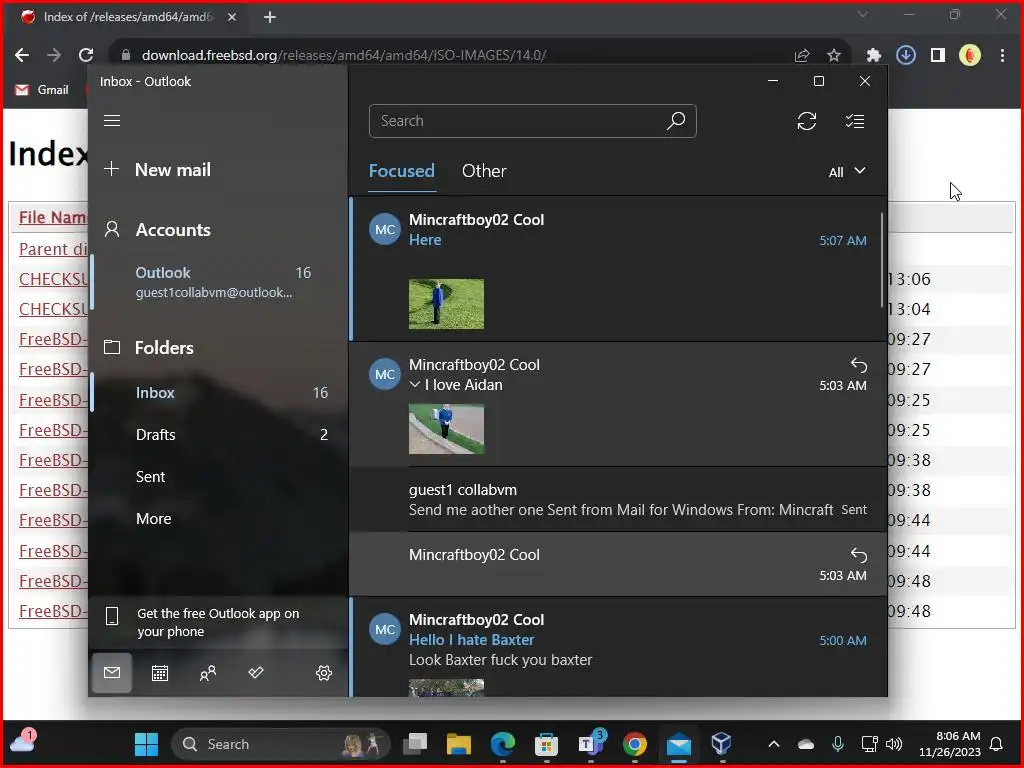Open the email titled Here
1024x768 pixels.
(618, 269)
